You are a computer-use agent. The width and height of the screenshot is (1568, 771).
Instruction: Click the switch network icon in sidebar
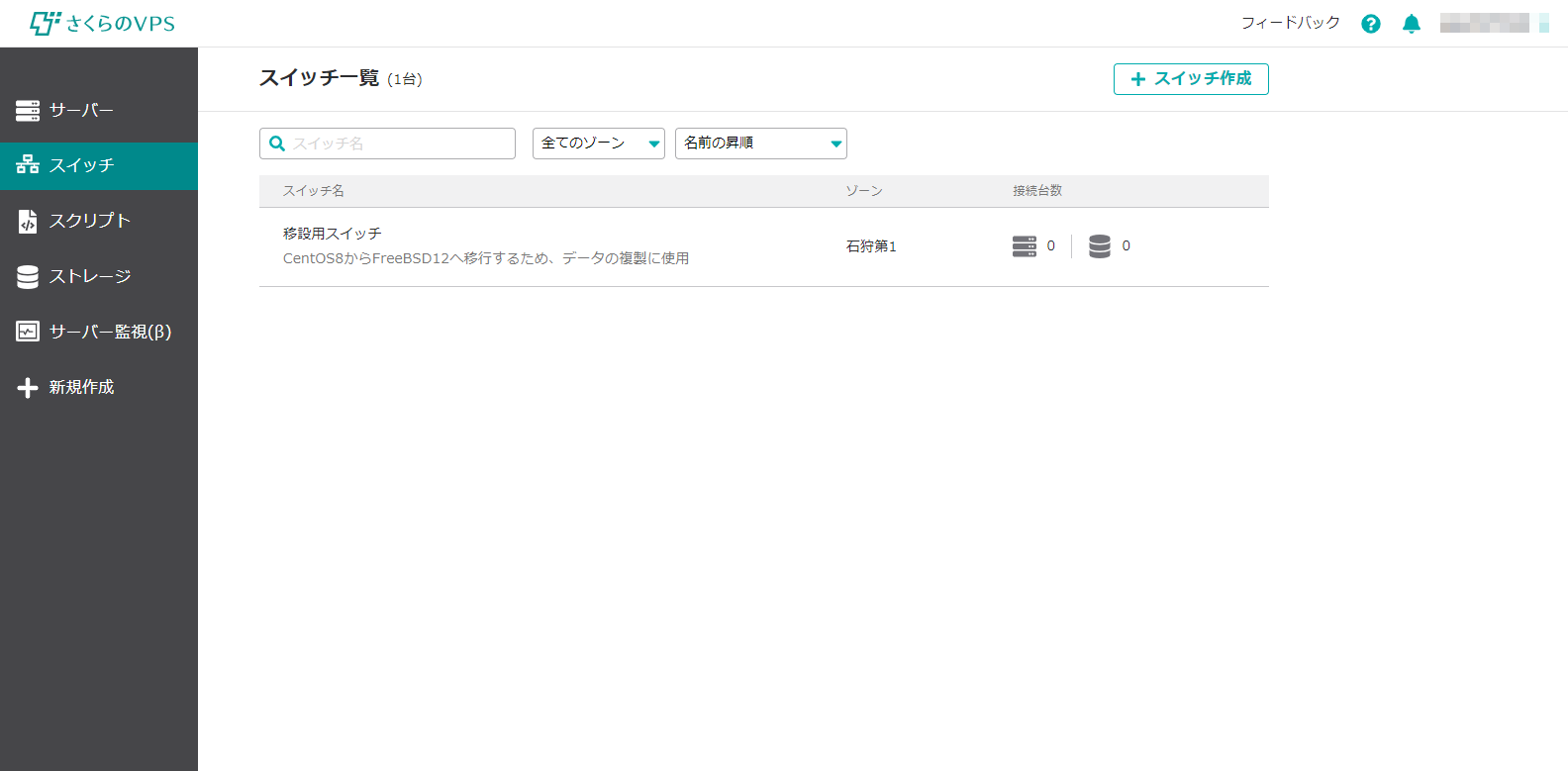(x=28, y=165)
